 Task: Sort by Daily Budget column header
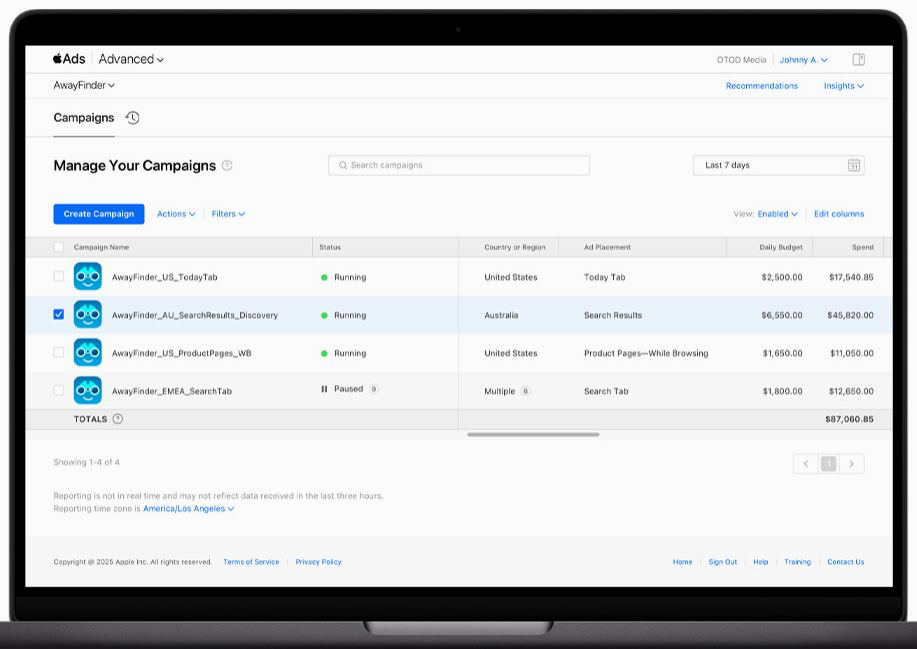pos(781,247)
